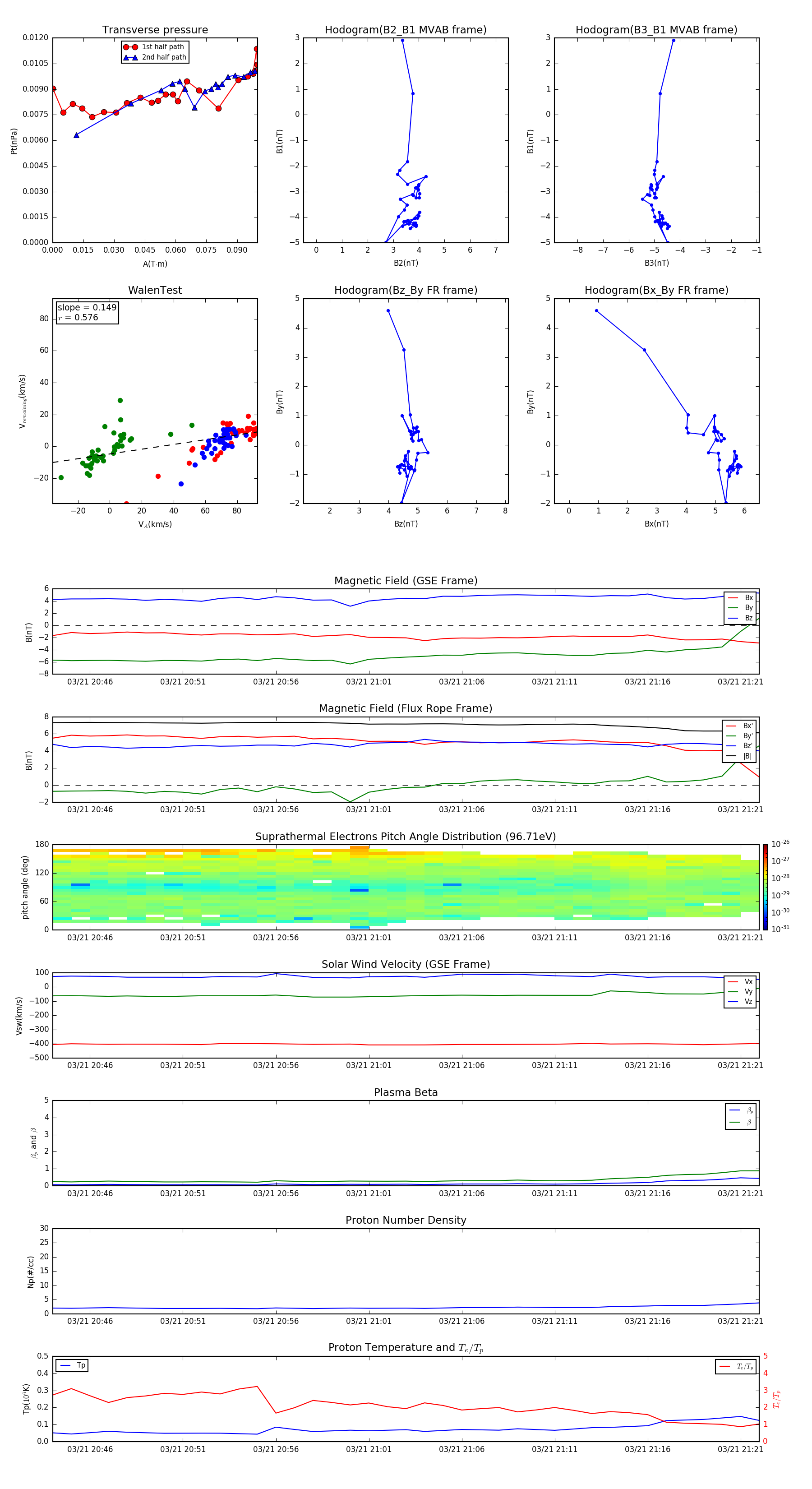Click Vx legend entry in velocity plot

(740, 982)
